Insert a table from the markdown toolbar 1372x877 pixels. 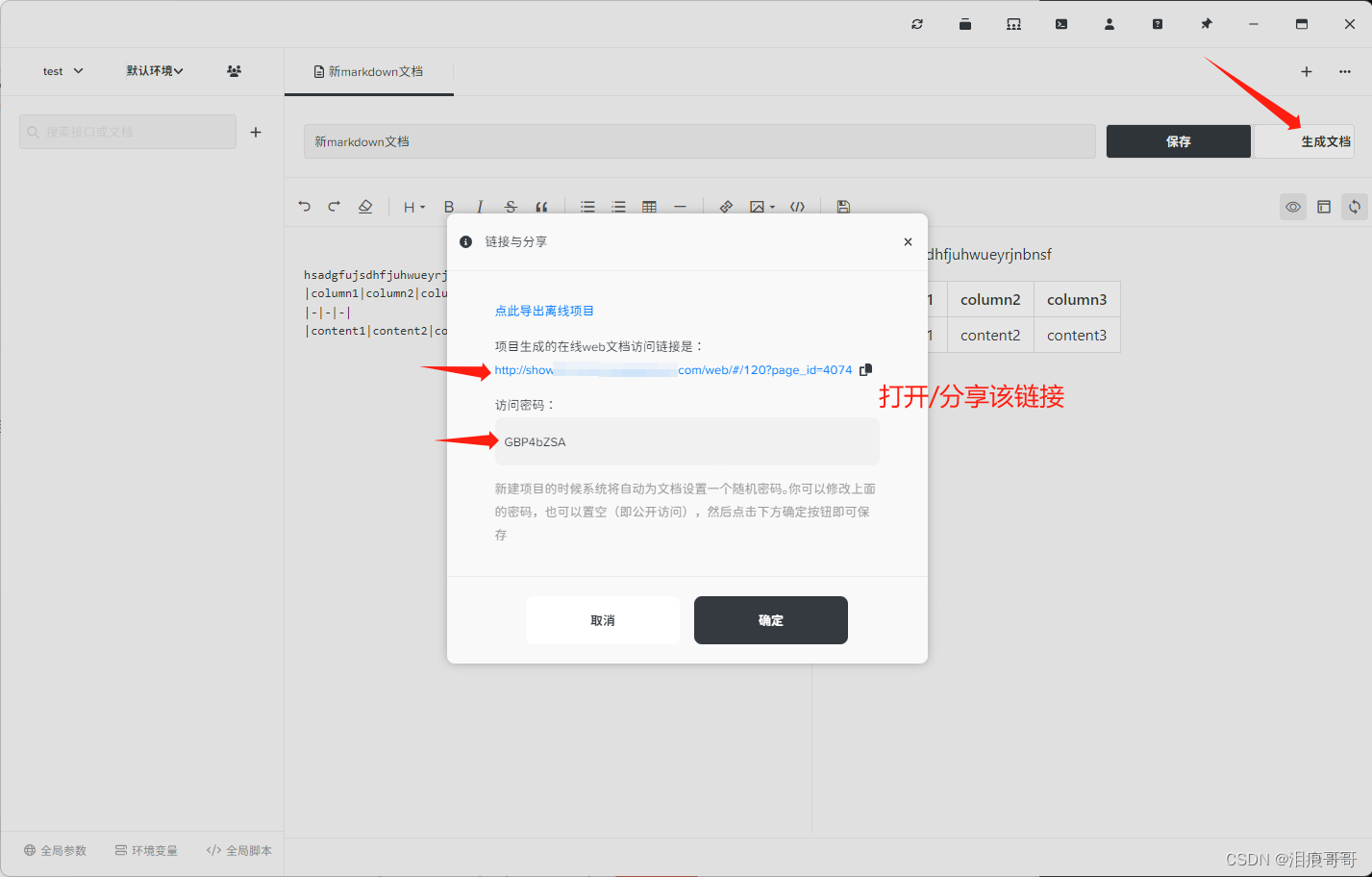click(649, 207)
